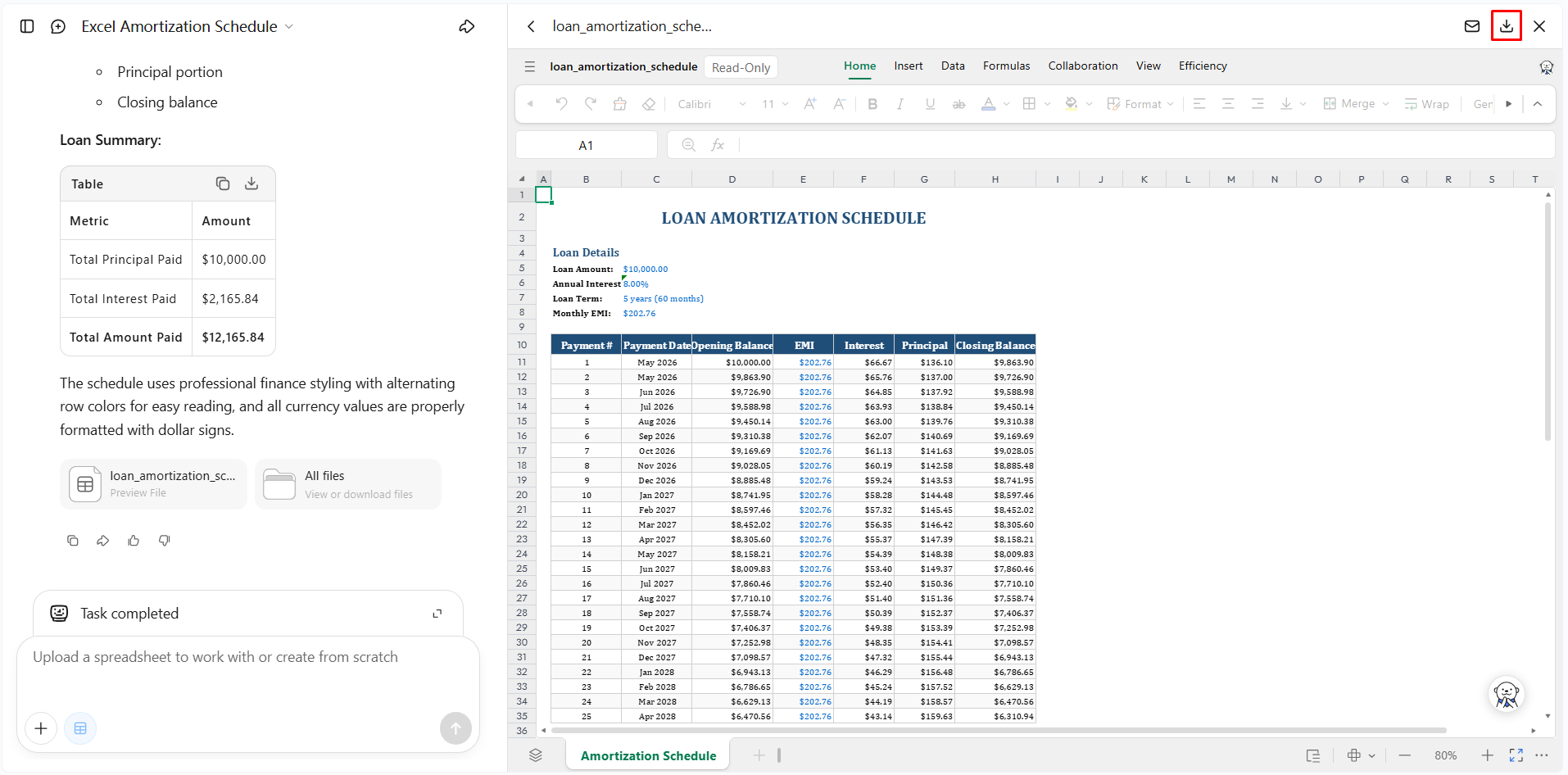Switch to the View tab
The height and width of the screenshot is (775, 1568).
pos(1148,66)
